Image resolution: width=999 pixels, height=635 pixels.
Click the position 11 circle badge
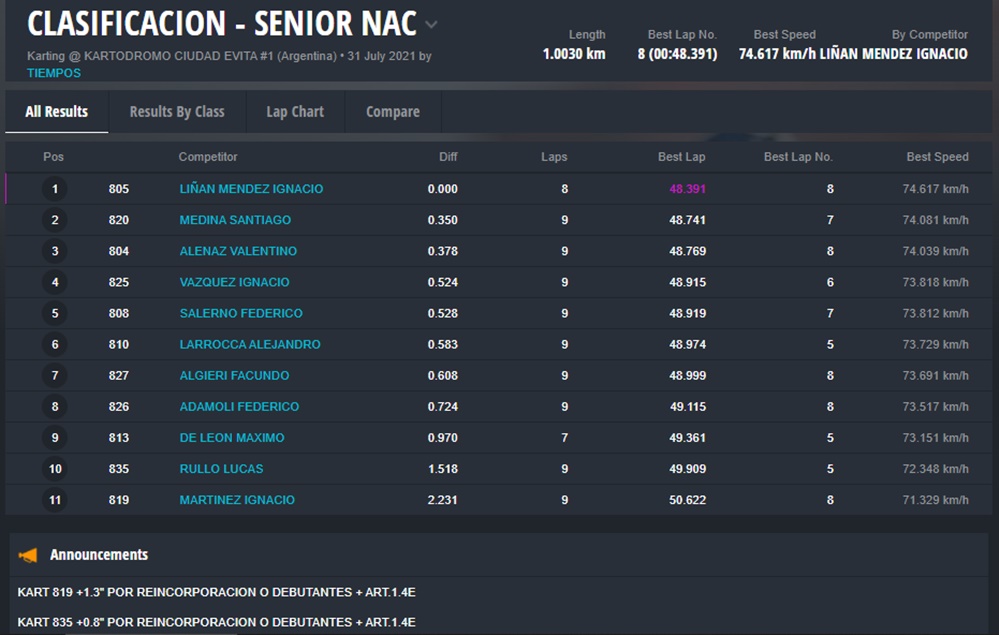click(x=55, y=500)
